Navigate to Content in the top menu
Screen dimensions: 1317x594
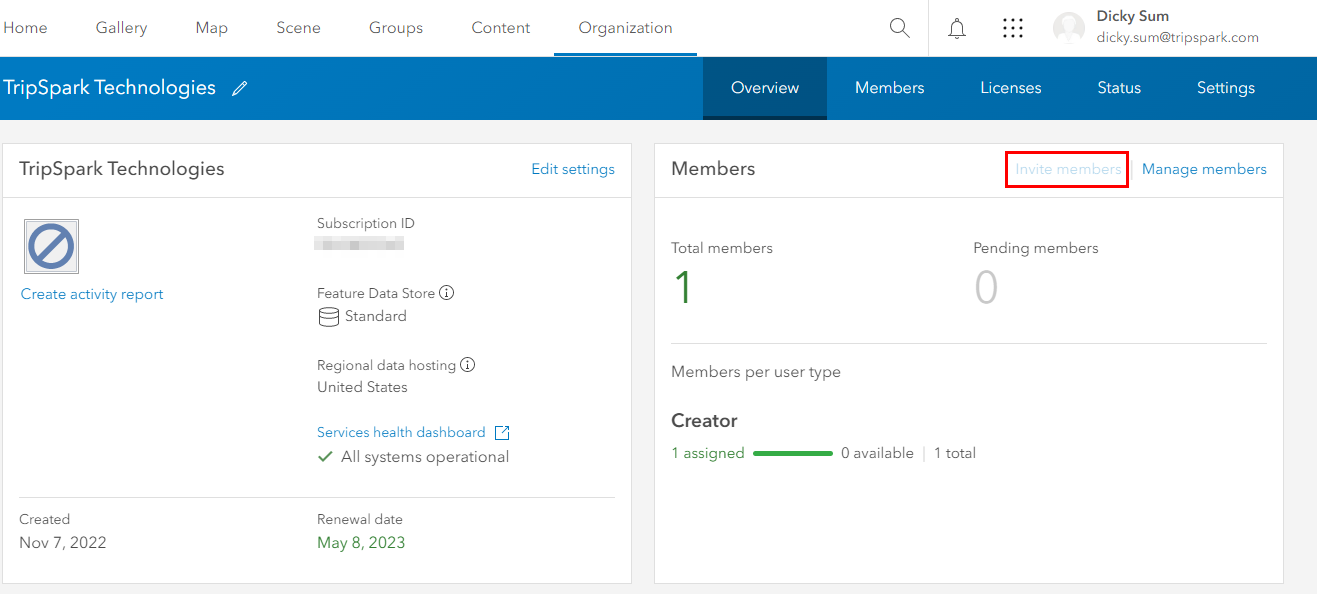click(x=500, y=28)
